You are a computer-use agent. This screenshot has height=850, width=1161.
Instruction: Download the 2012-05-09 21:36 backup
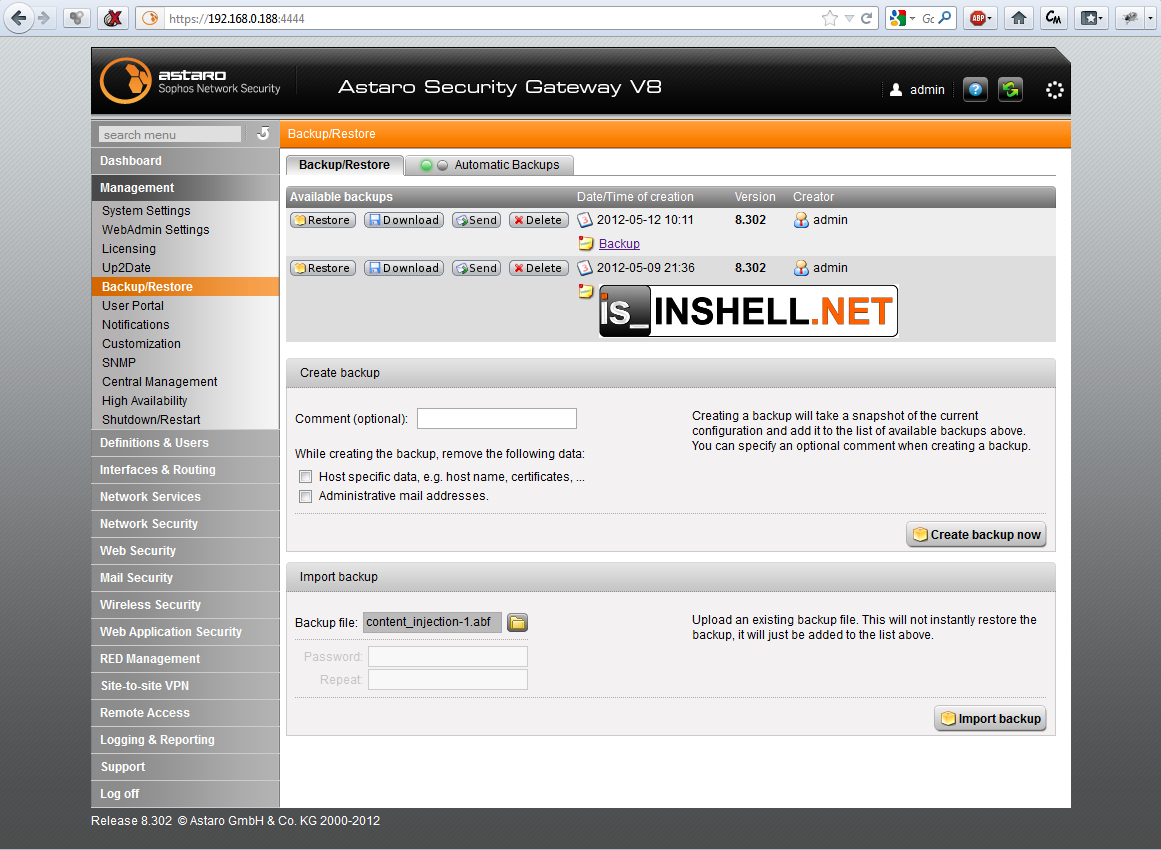(x=404, y=268)
